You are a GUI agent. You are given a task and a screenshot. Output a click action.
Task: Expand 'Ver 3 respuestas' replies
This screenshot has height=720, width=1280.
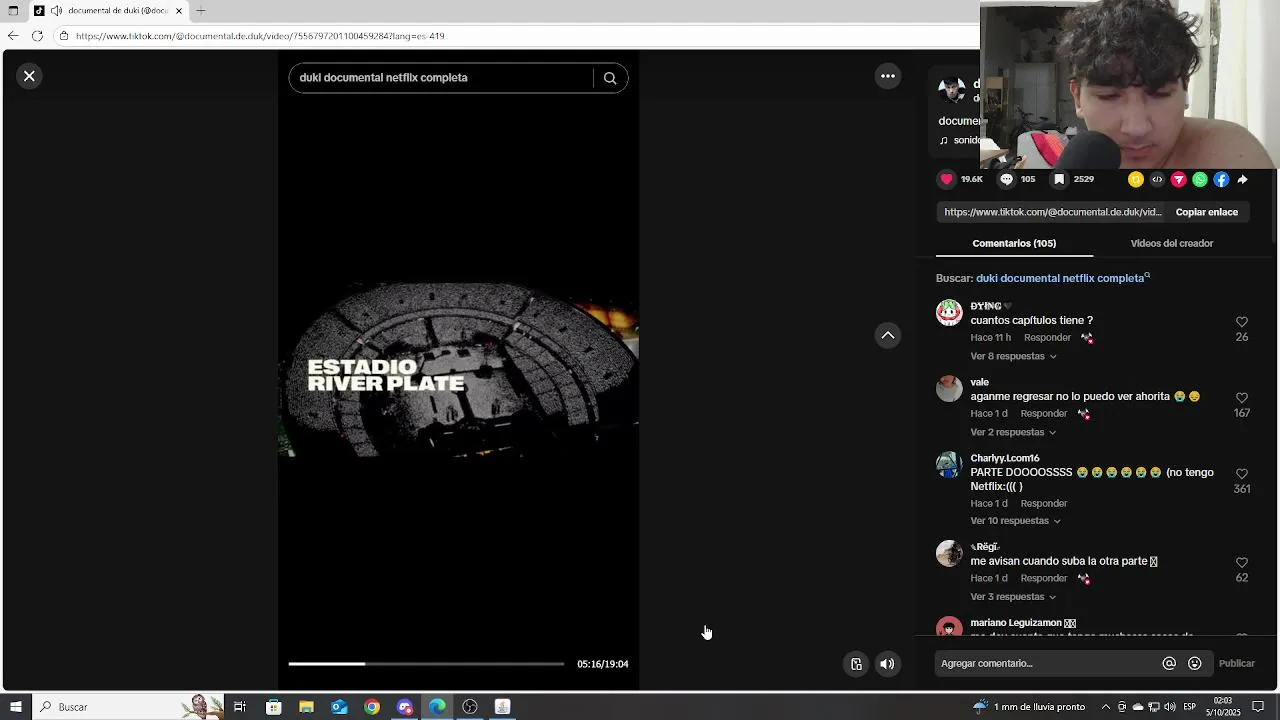click(1013, 597)
